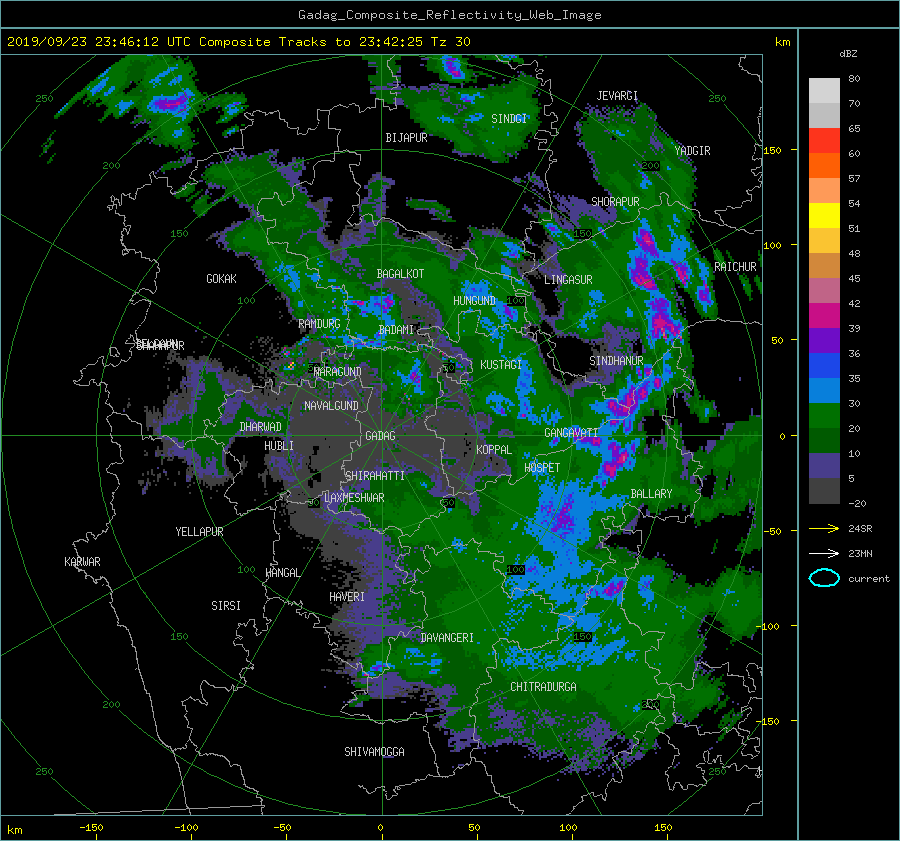Select the yellow 51-54 dBZ legend swatch
This screenshot has height=841, width=900.
pos(824,215)
